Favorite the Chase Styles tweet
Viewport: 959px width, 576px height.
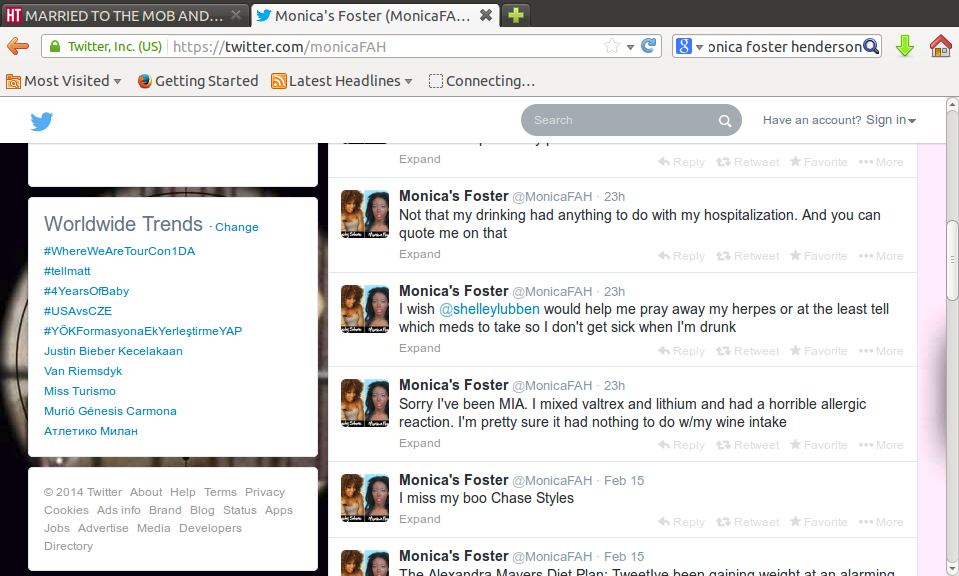pos(818,522)
